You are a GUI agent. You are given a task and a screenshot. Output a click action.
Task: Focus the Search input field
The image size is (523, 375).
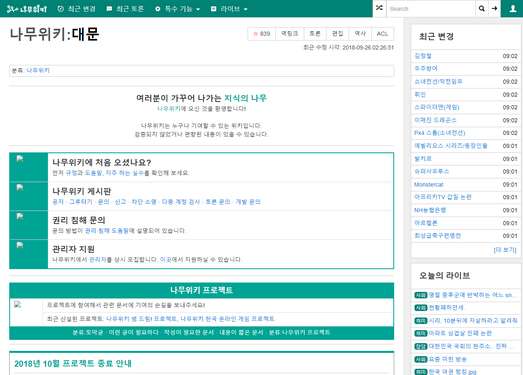tap(431, 8)
